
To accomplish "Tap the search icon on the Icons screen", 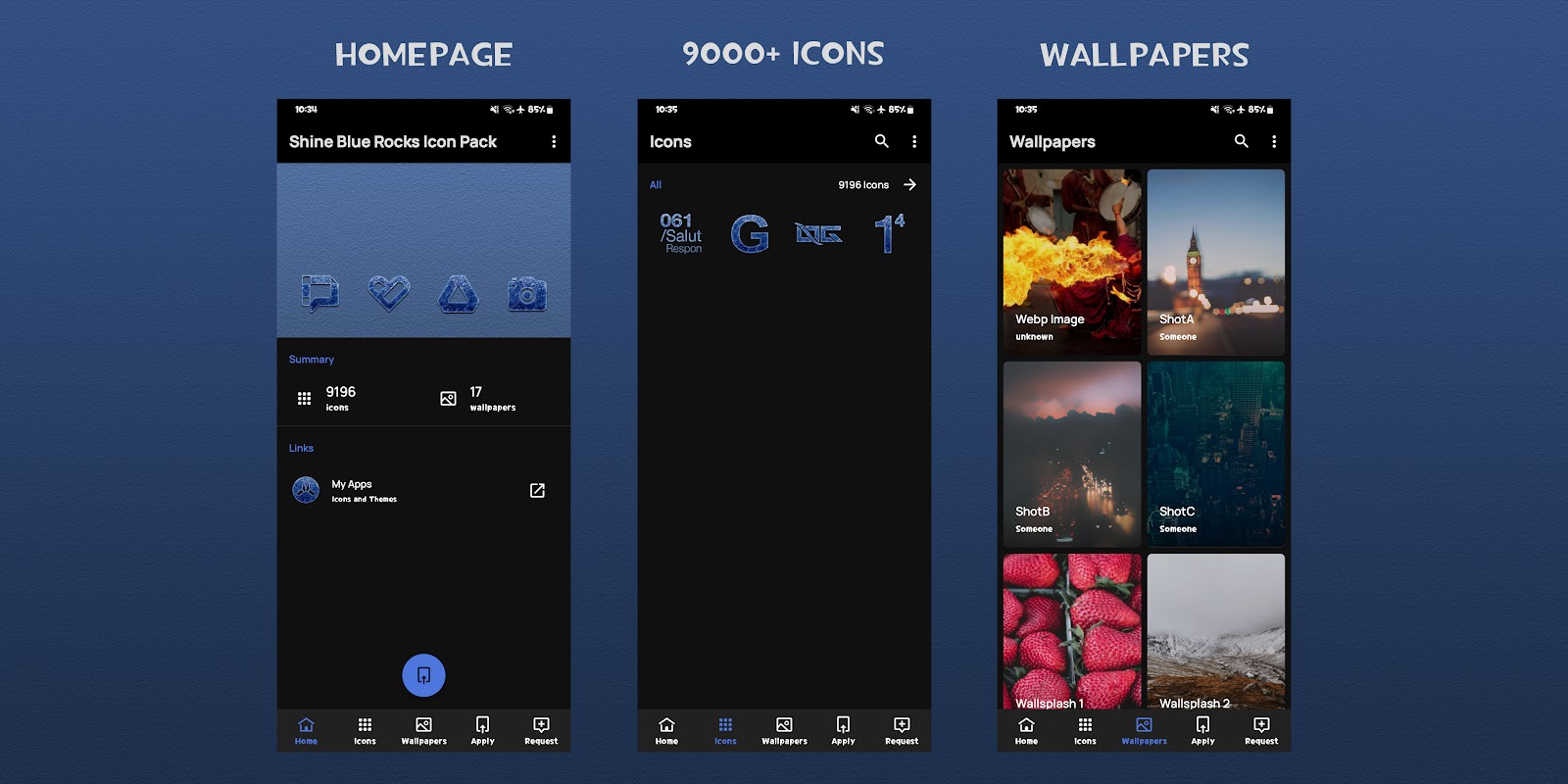I will 882,141.
